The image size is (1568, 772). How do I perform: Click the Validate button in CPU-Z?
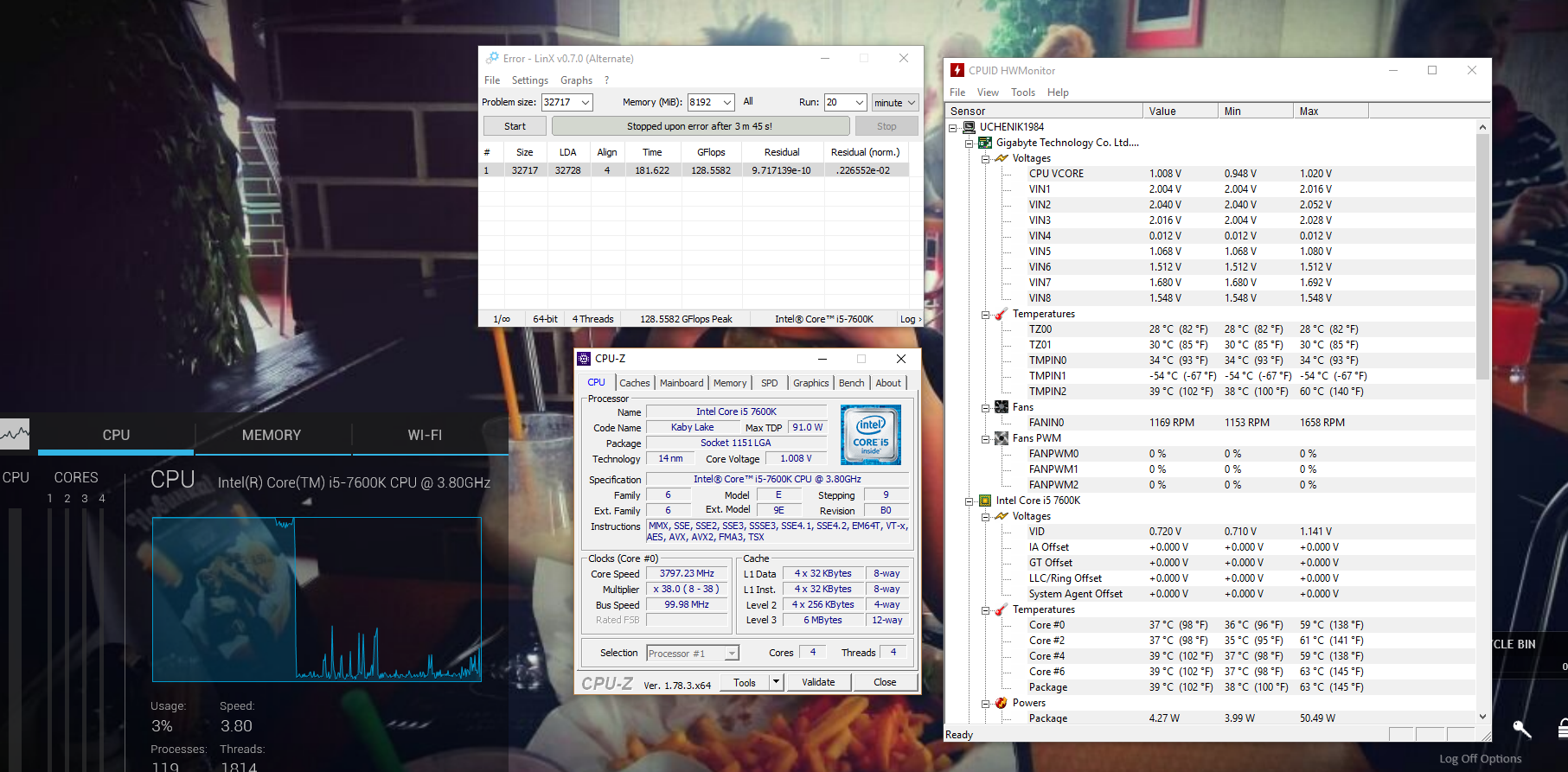click(x=818, y=682)
